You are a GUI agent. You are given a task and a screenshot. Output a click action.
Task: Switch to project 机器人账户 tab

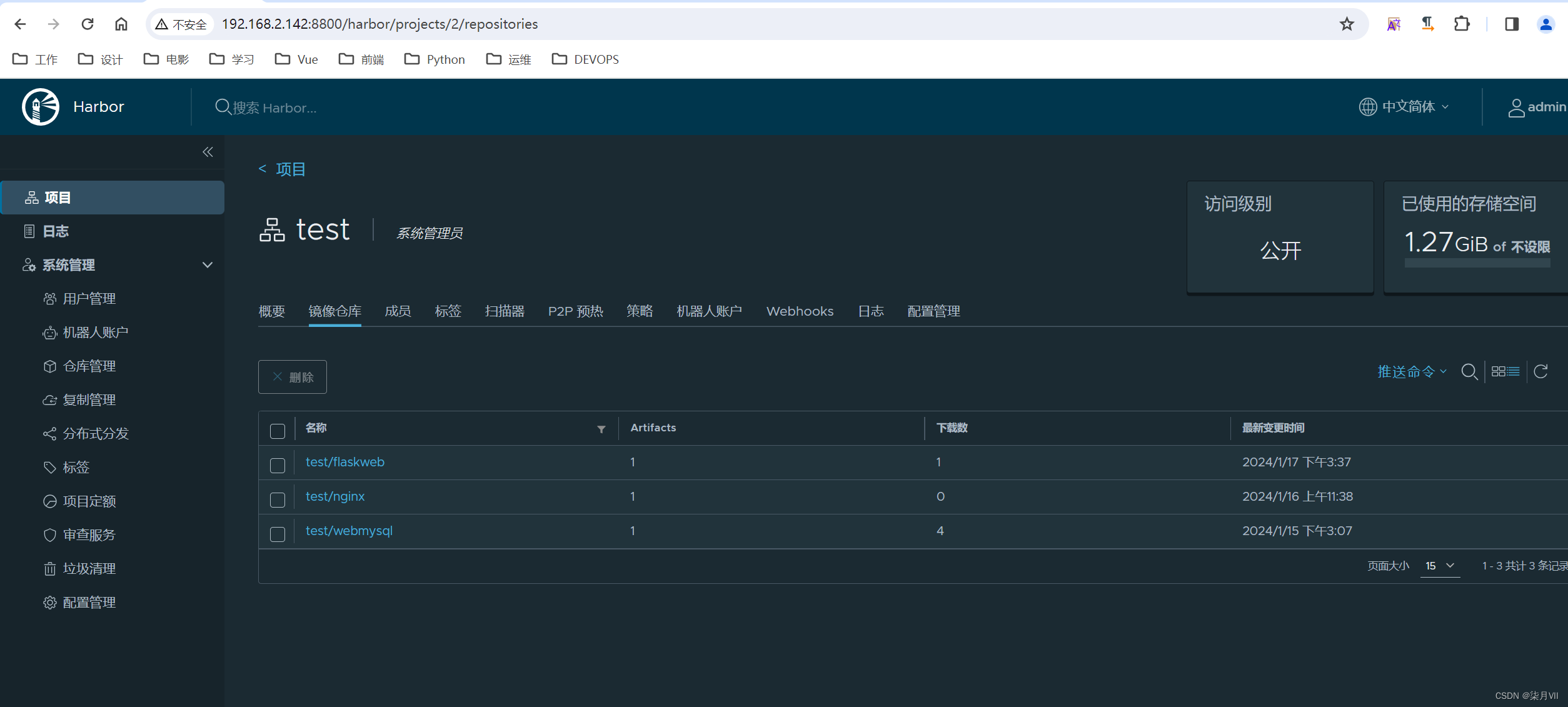click(709, 311)
